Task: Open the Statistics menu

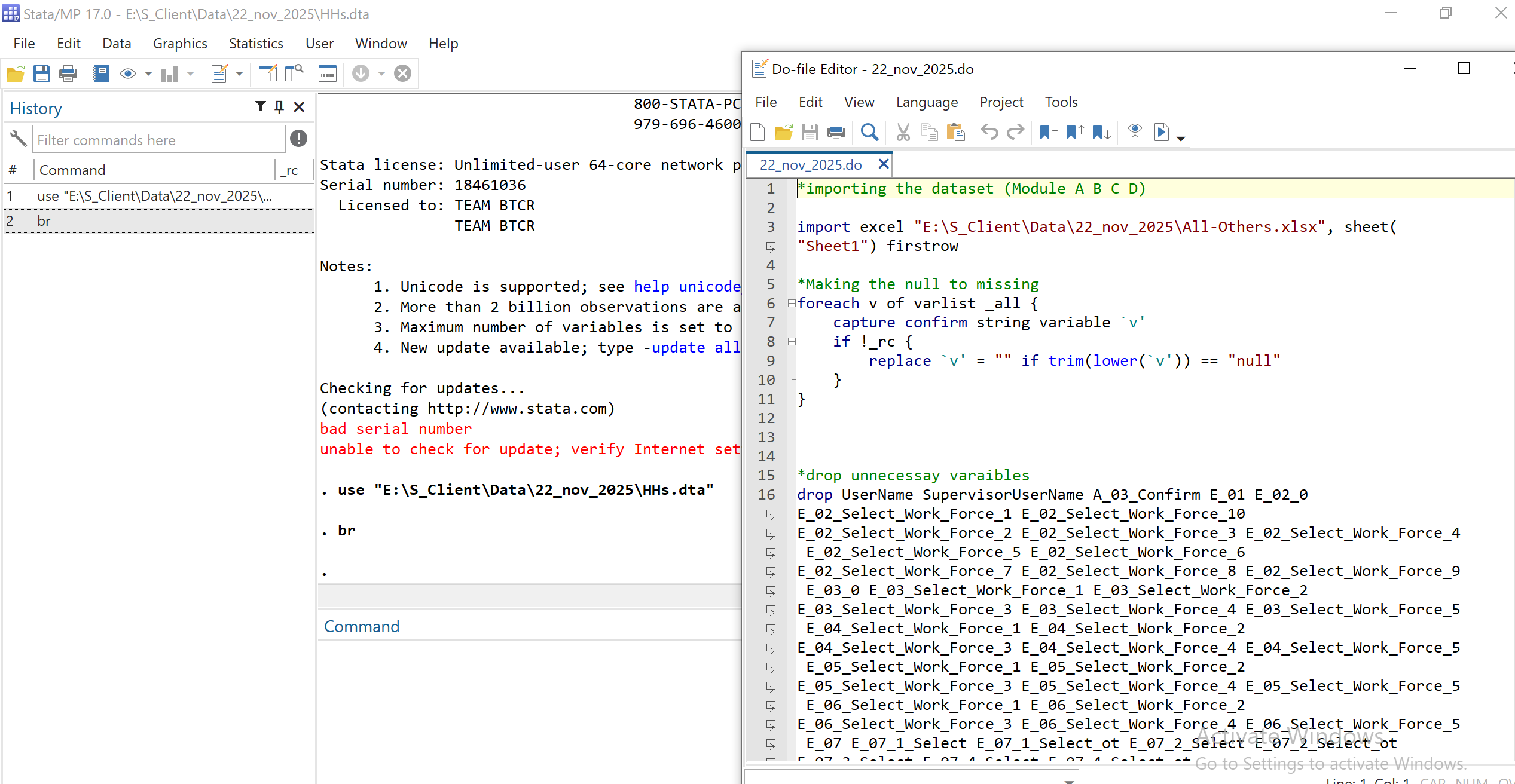Action: click(256, 44)
